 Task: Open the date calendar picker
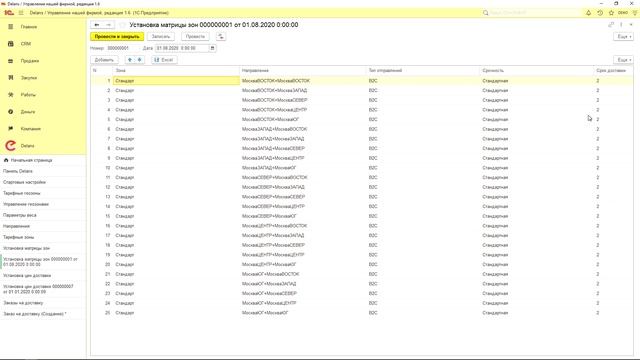(212, 48)
